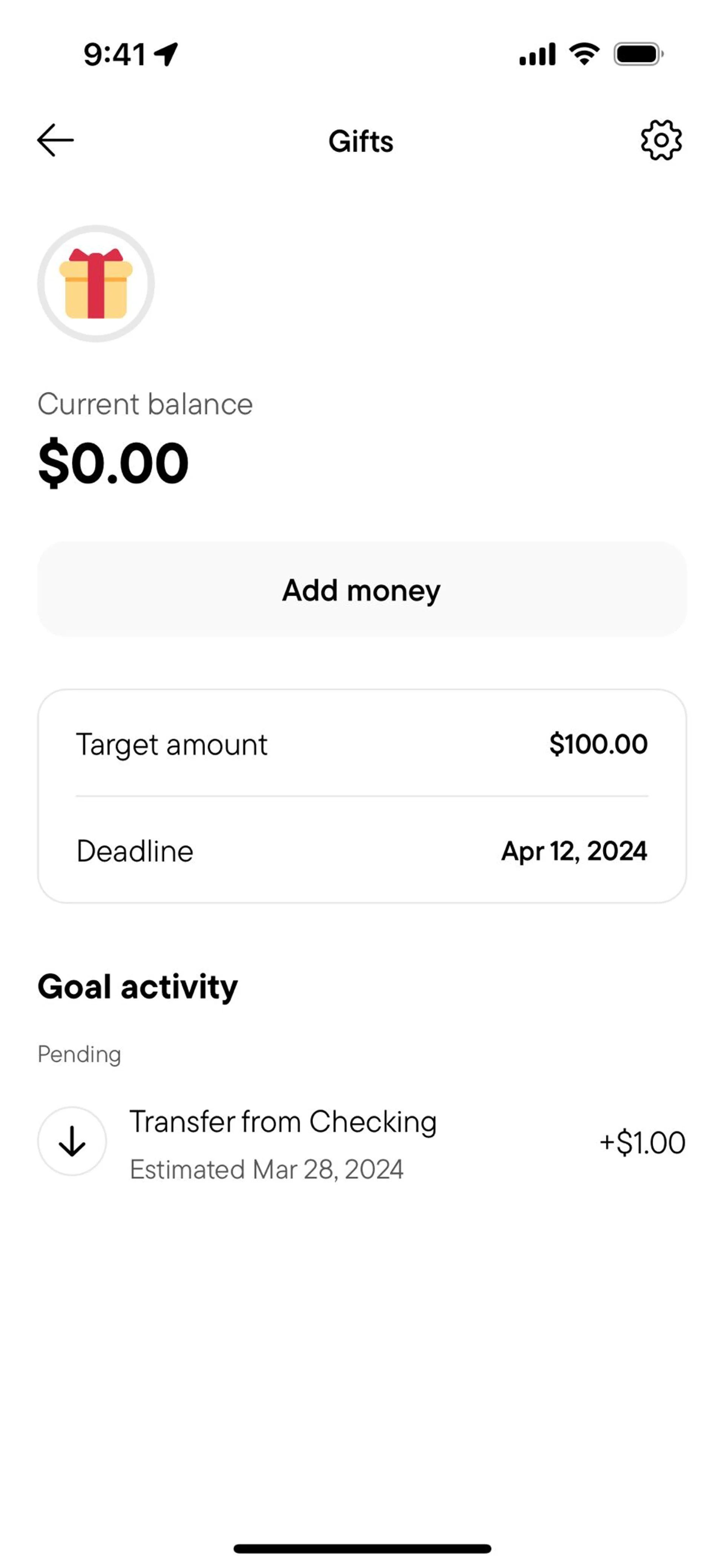Screen dimensions: 724x1568
Task: Tap the location services arrow icon
Action: click(166, 54)
